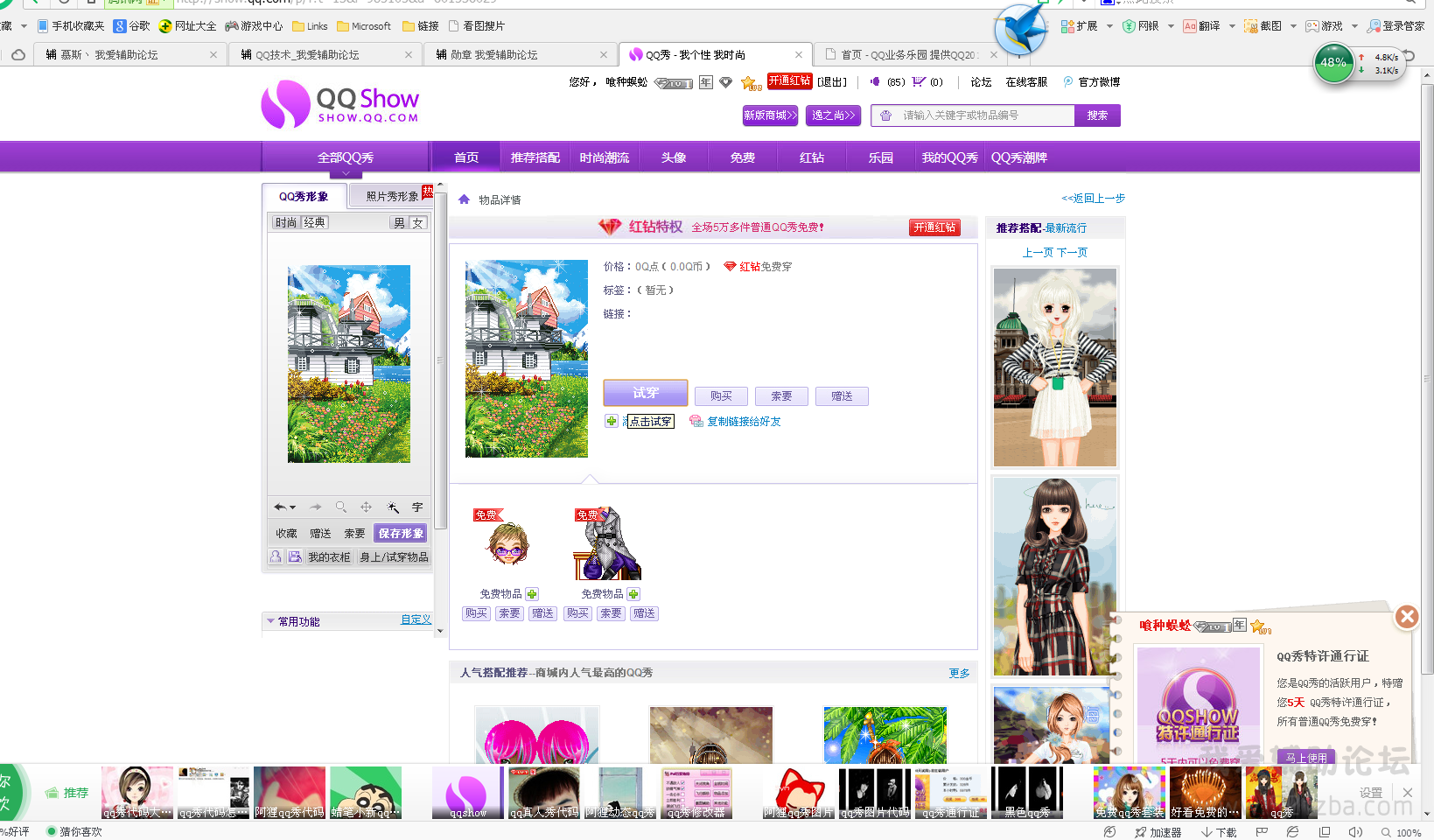Open the 首页 navigation item
The width and height of the screenshot is (1434, 840).
click(466, 157)
